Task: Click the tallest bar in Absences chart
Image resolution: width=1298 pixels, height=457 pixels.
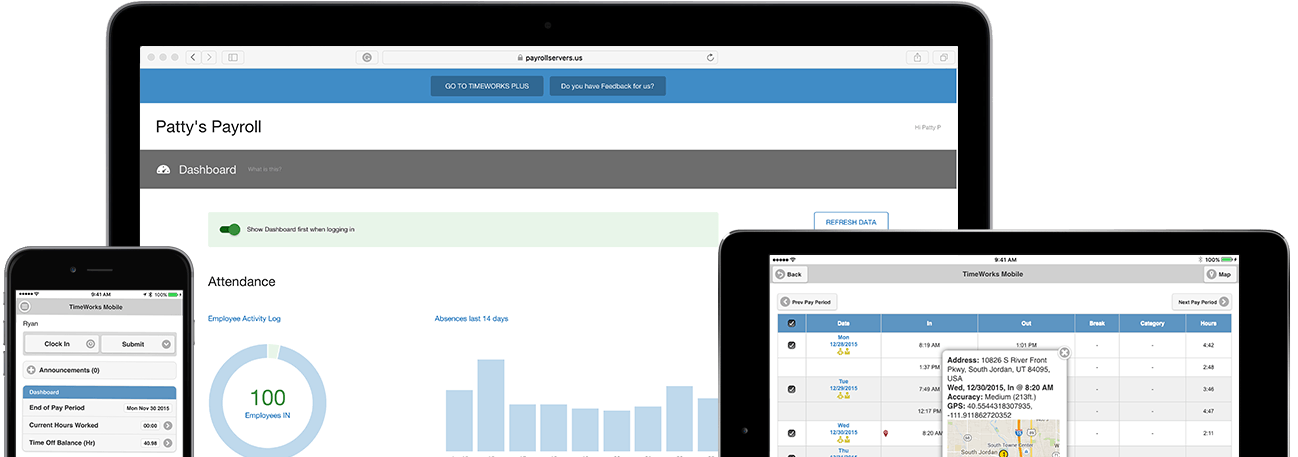Action: point(490,405)
